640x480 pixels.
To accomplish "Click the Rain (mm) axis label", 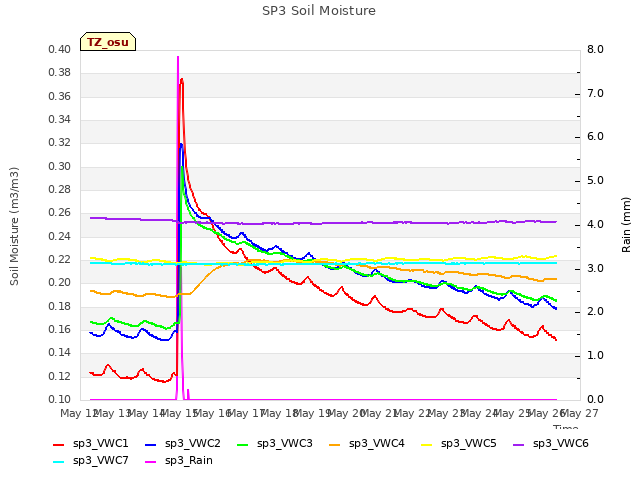I will coord(626,225).
